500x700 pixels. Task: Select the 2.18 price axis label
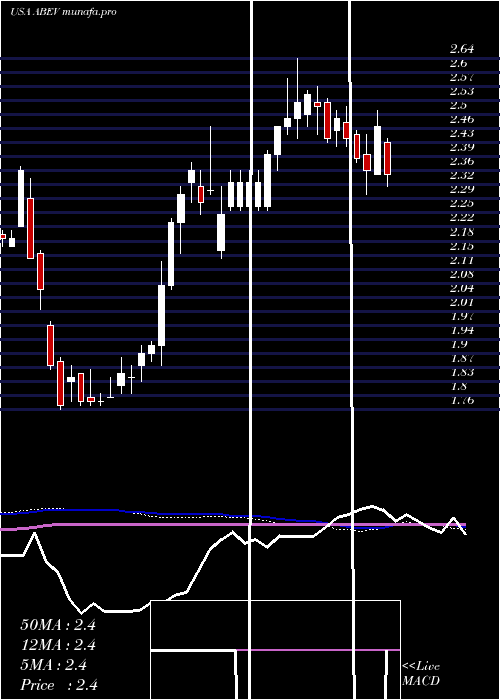click(462, 232)
